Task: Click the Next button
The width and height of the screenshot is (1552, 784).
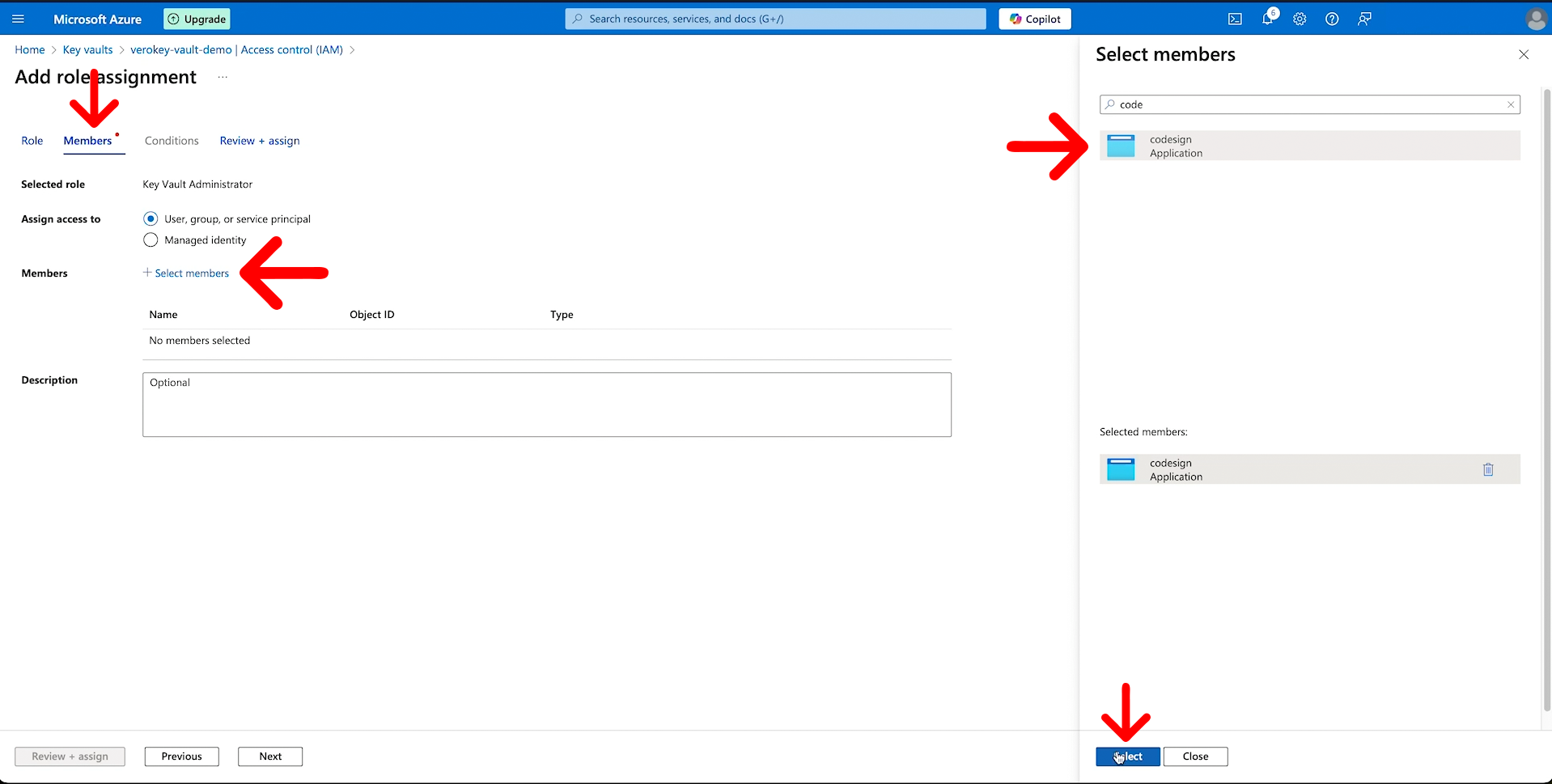Action: [269, 756]
